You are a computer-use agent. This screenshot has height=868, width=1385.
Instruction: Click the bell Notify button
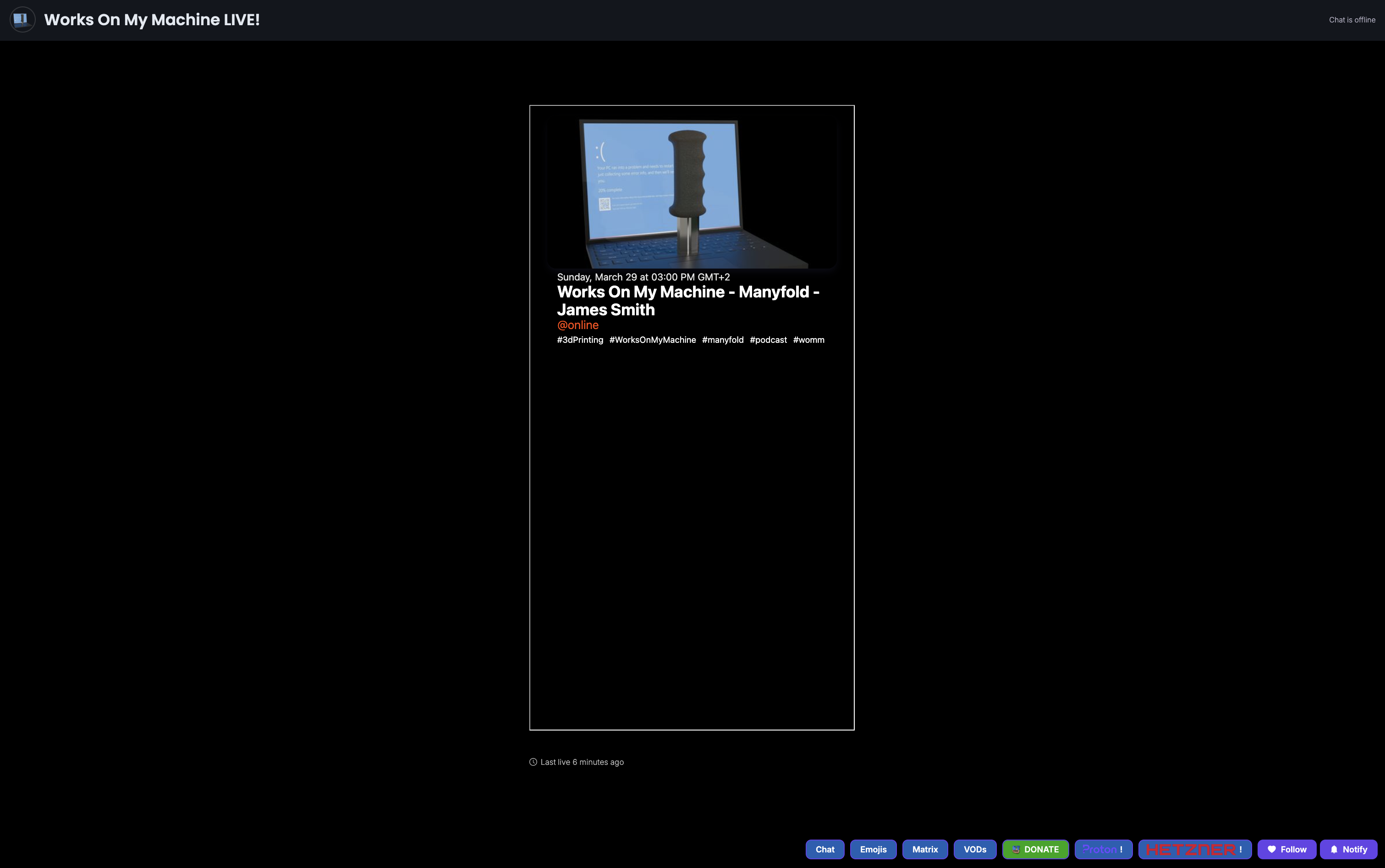[x=1348, y=849]
